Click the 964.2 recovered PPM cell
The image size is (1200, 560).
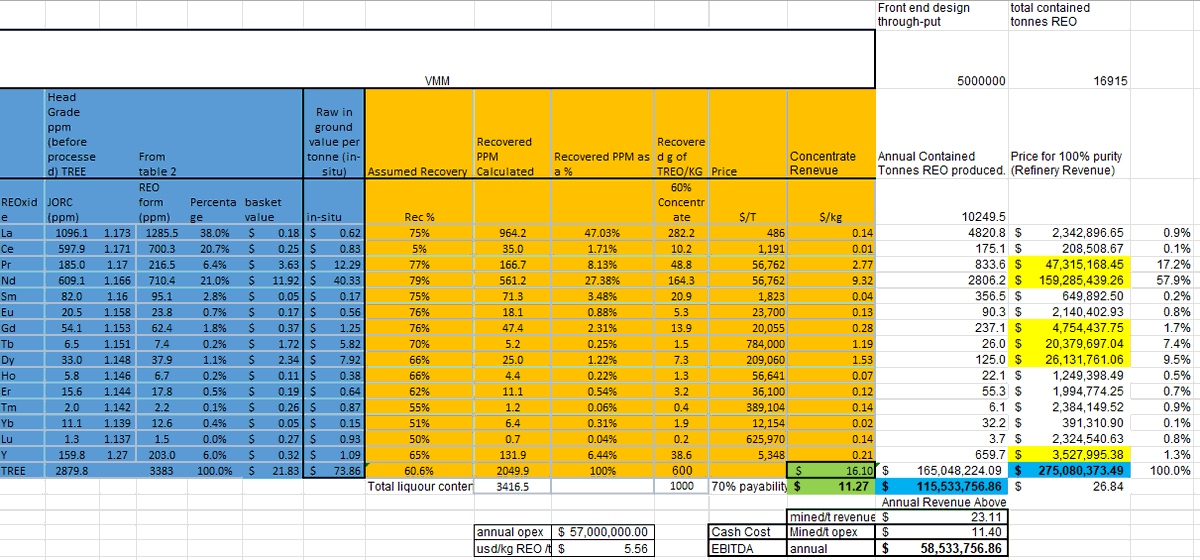tap(512, 232)
